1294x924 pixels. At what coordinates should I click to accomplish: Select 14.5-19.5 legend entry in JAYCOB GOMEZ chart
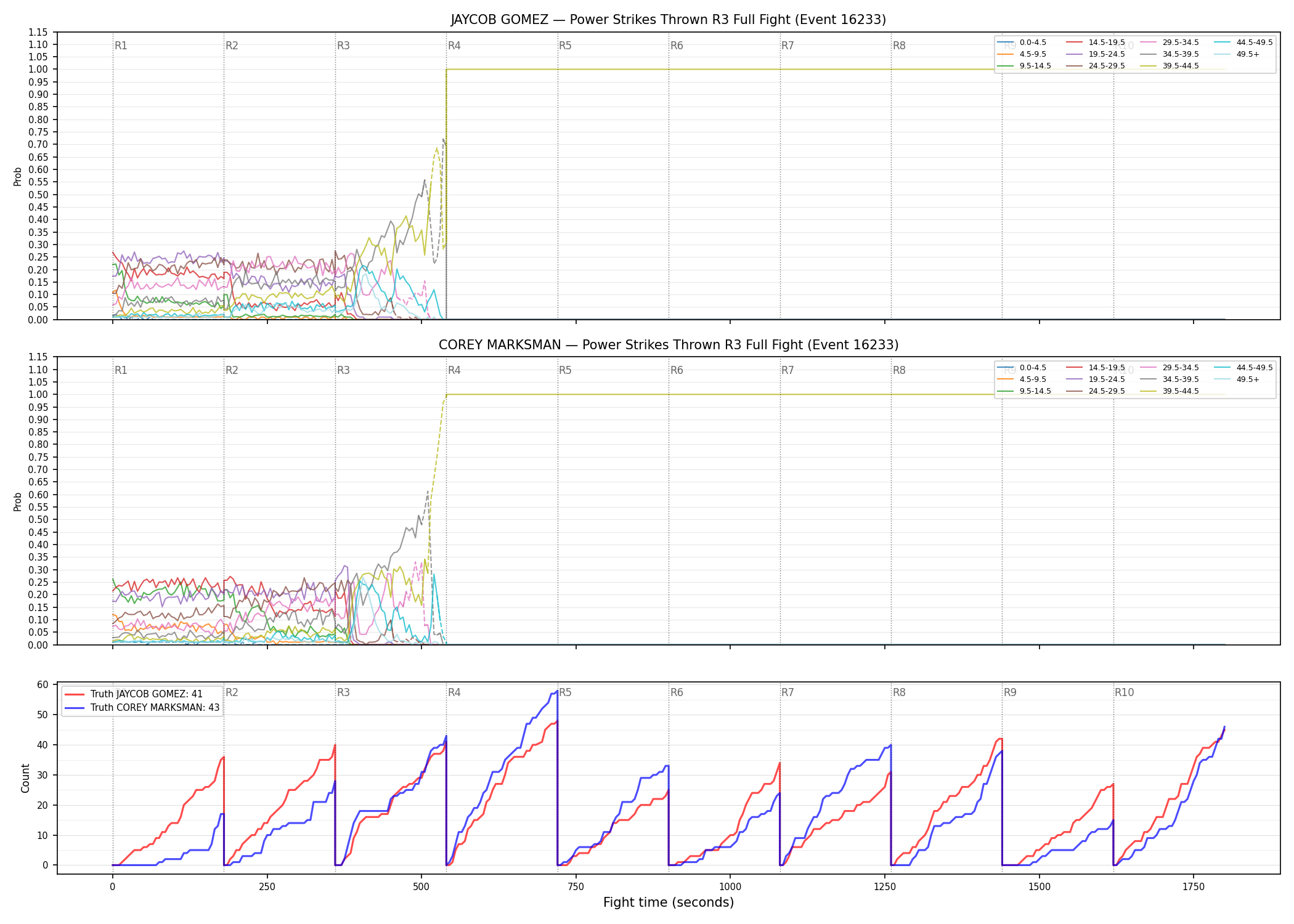point(1096,43)
